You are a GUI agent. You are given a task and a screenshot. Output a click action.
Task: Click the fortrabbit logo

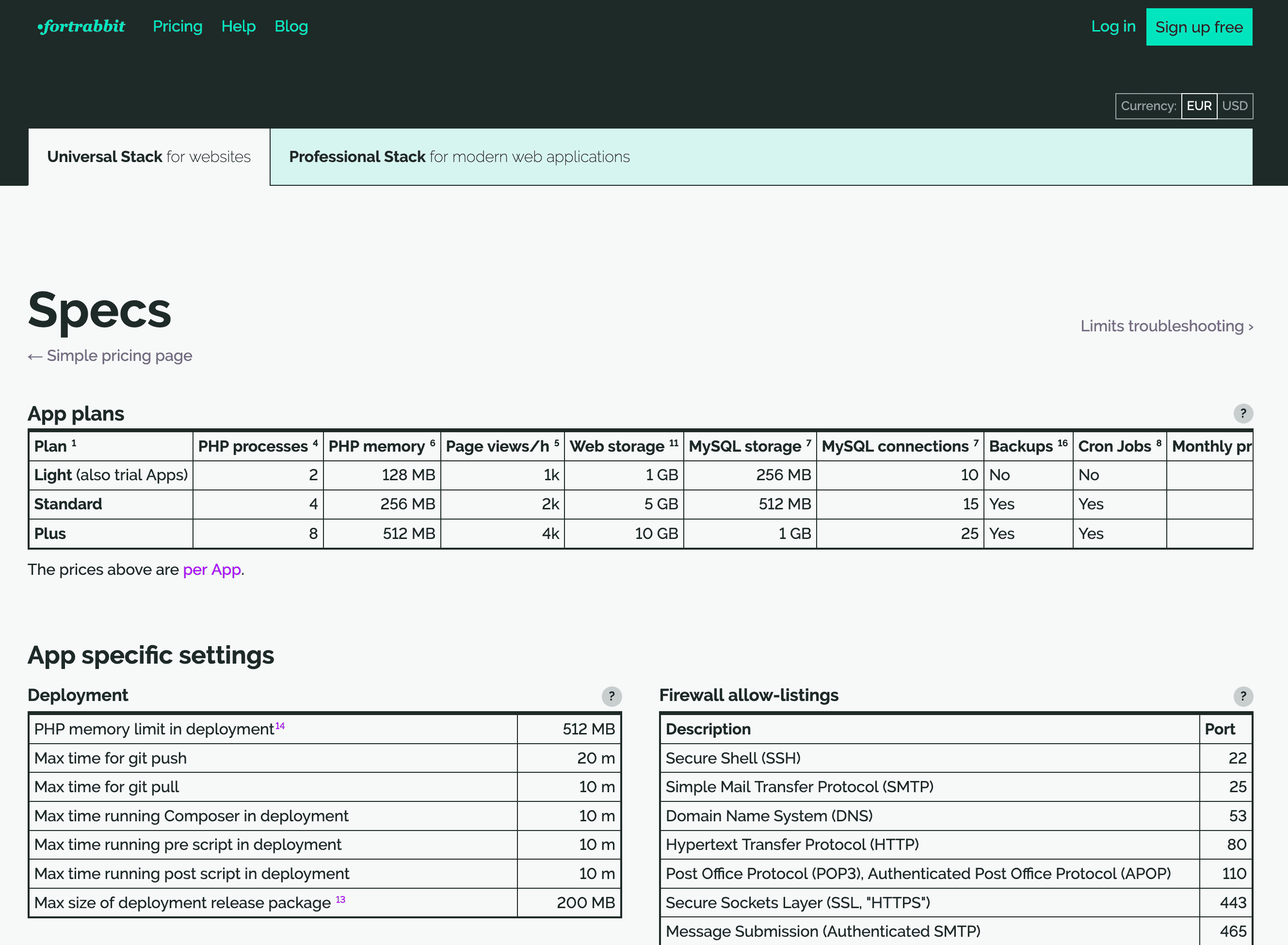click(x=81, y=26)
